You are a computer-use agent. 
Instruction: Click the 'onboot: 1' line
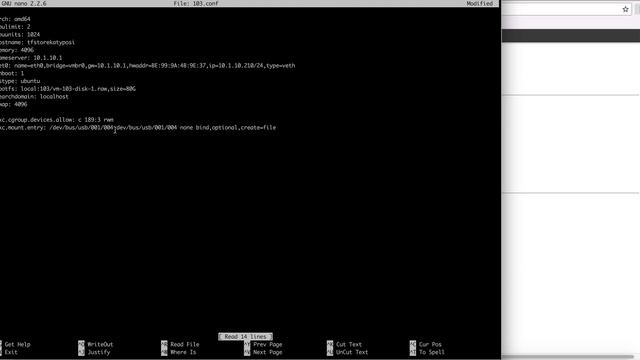(12, 73)
